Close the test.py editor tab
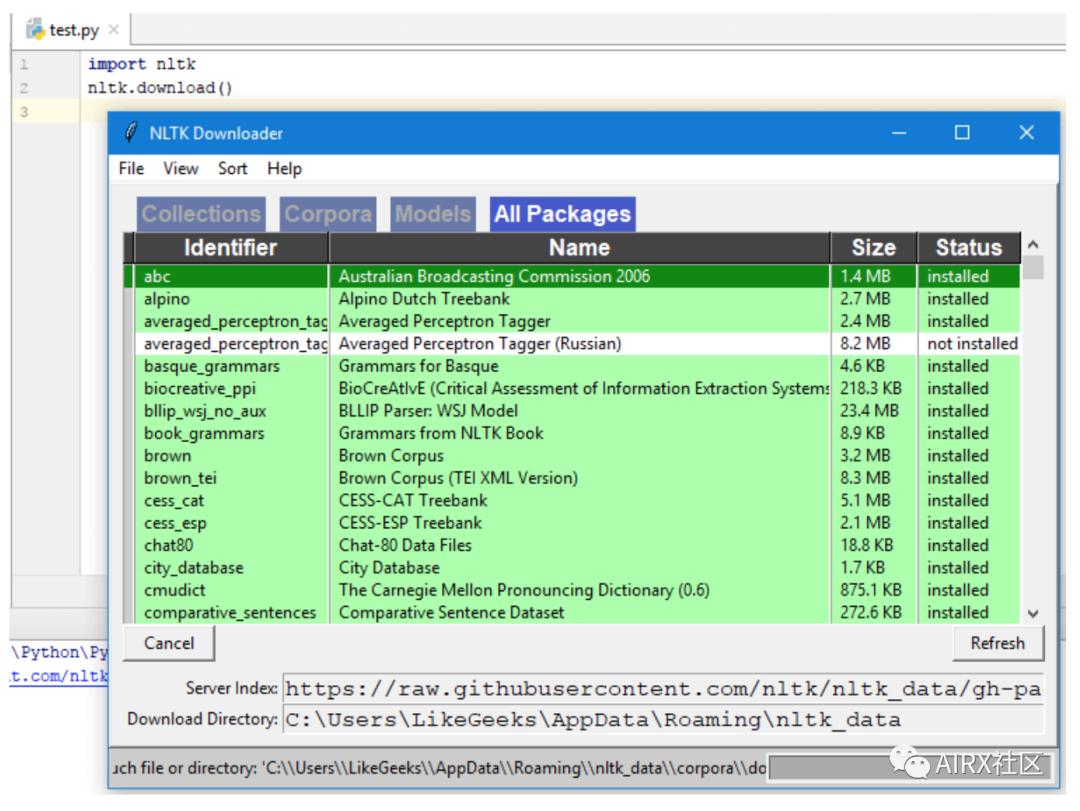This screenshot has height=811, width=1080. pos(113,30)
